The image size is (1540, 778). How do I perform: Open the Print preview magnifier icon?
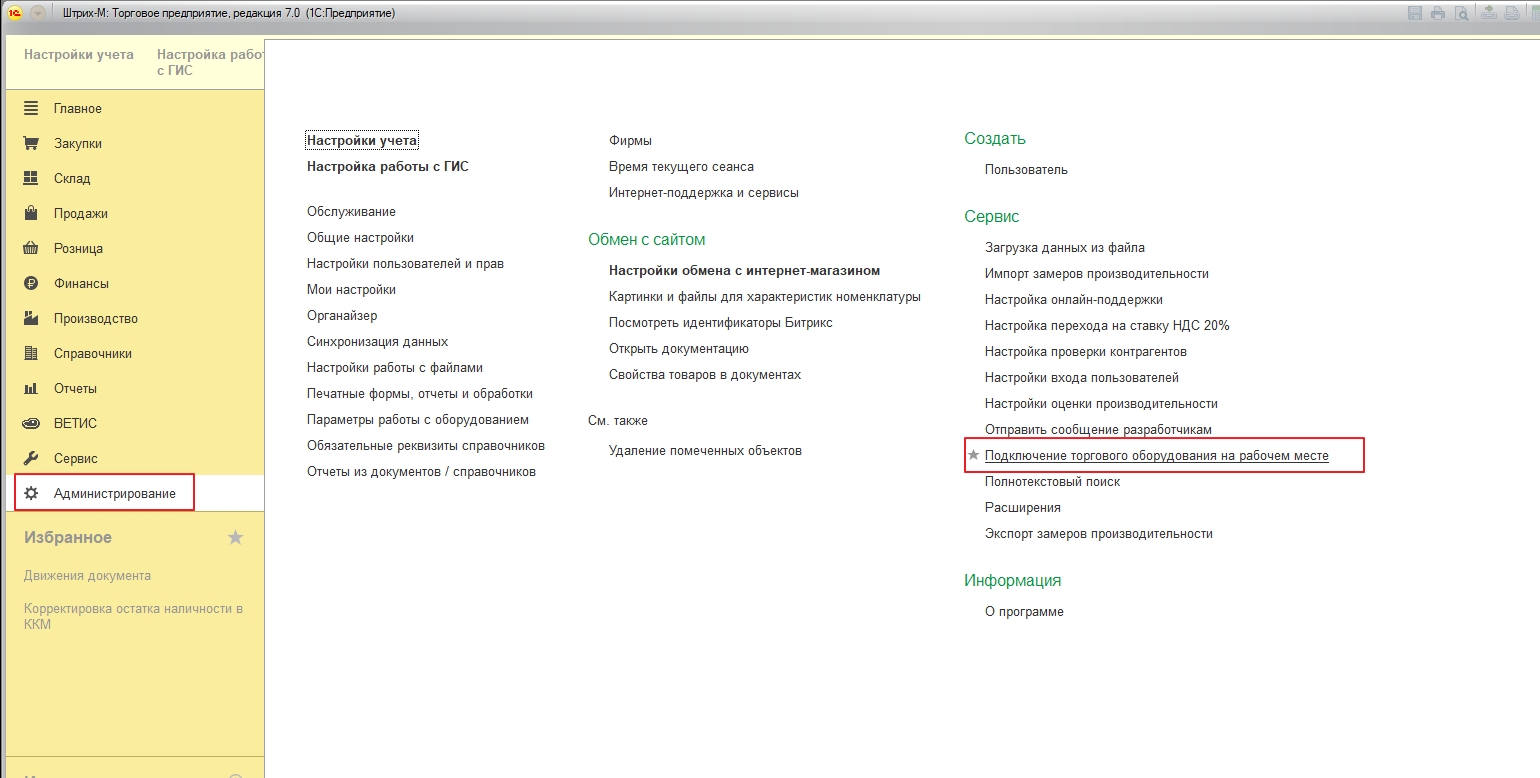pyautogui.click(x=1462, y=13)
